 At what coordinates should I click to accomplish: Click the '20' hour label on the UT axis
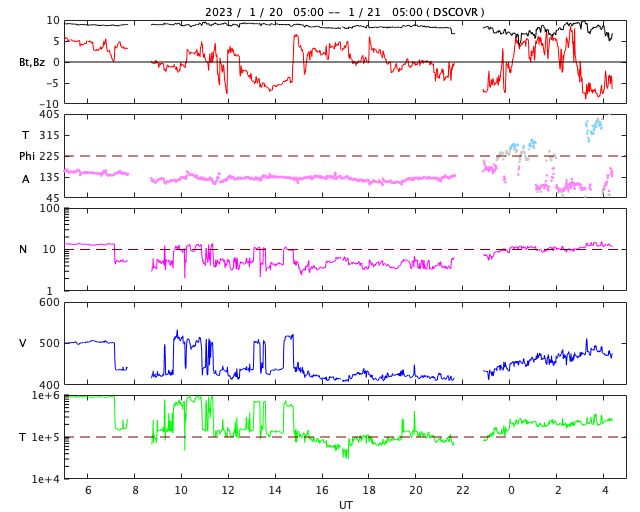(x=416, y=490)
